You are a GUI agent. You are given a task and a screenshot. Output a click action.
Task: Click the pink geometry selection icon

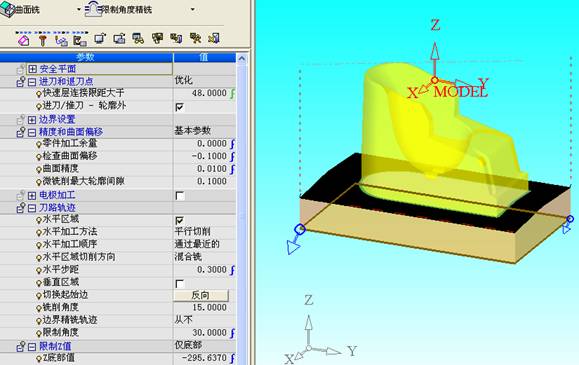coord(23,40)
